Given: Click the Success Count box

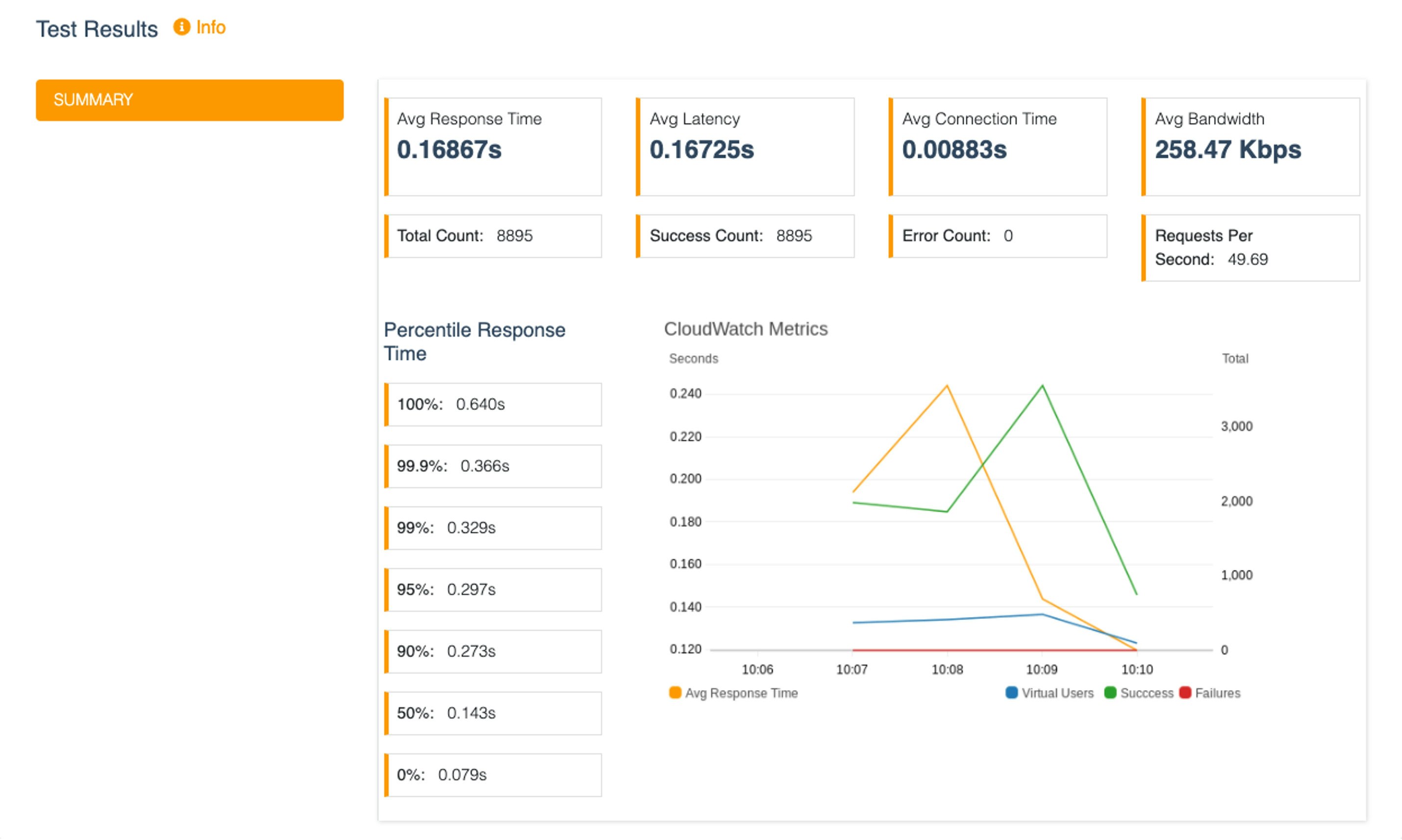Looking at the screenshot, I should pyautogui.click(x=745, y=236).
